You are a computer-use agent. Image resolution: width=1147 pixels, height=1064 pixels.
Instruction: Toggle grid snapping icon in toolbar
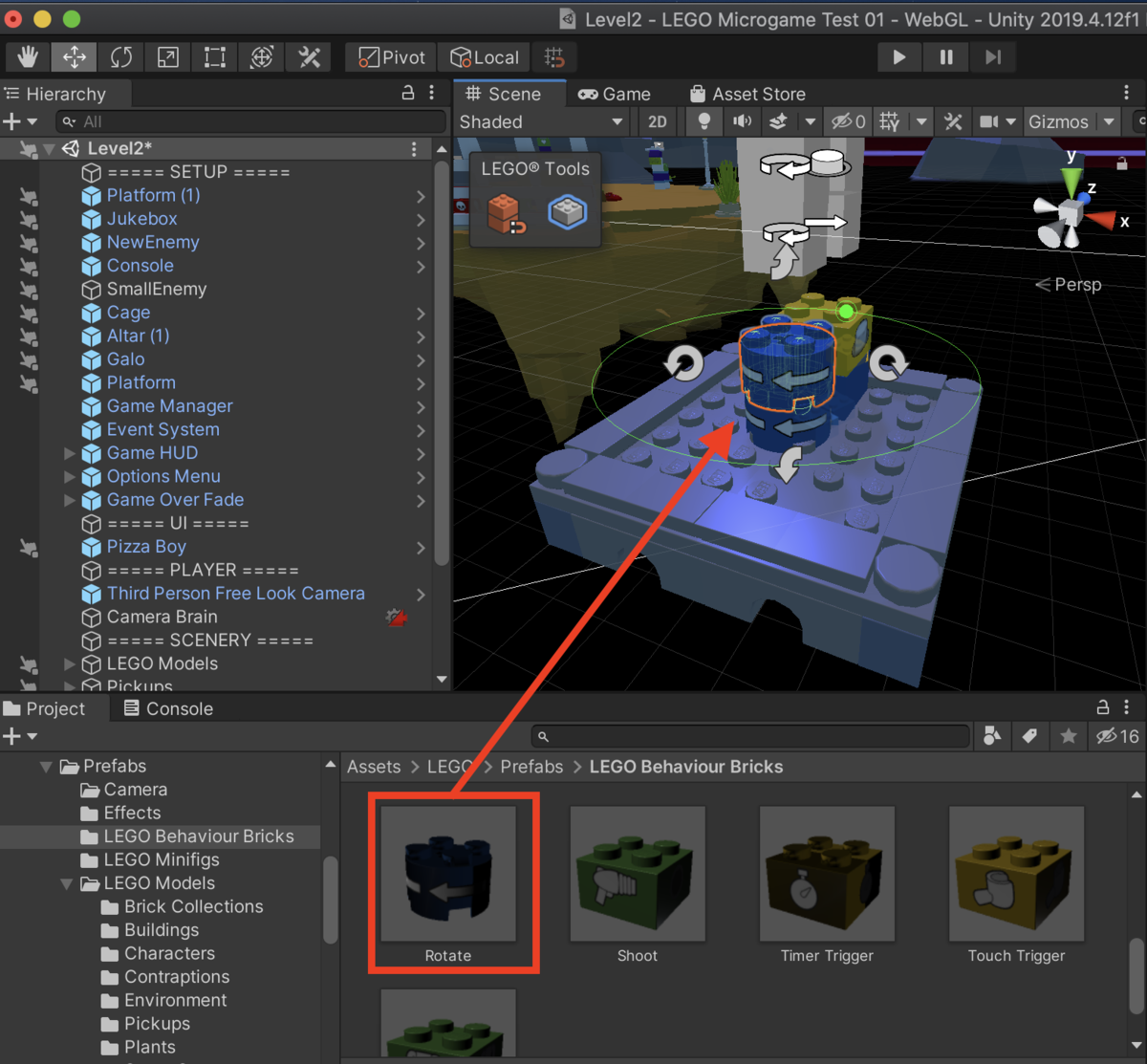point(554,57)
